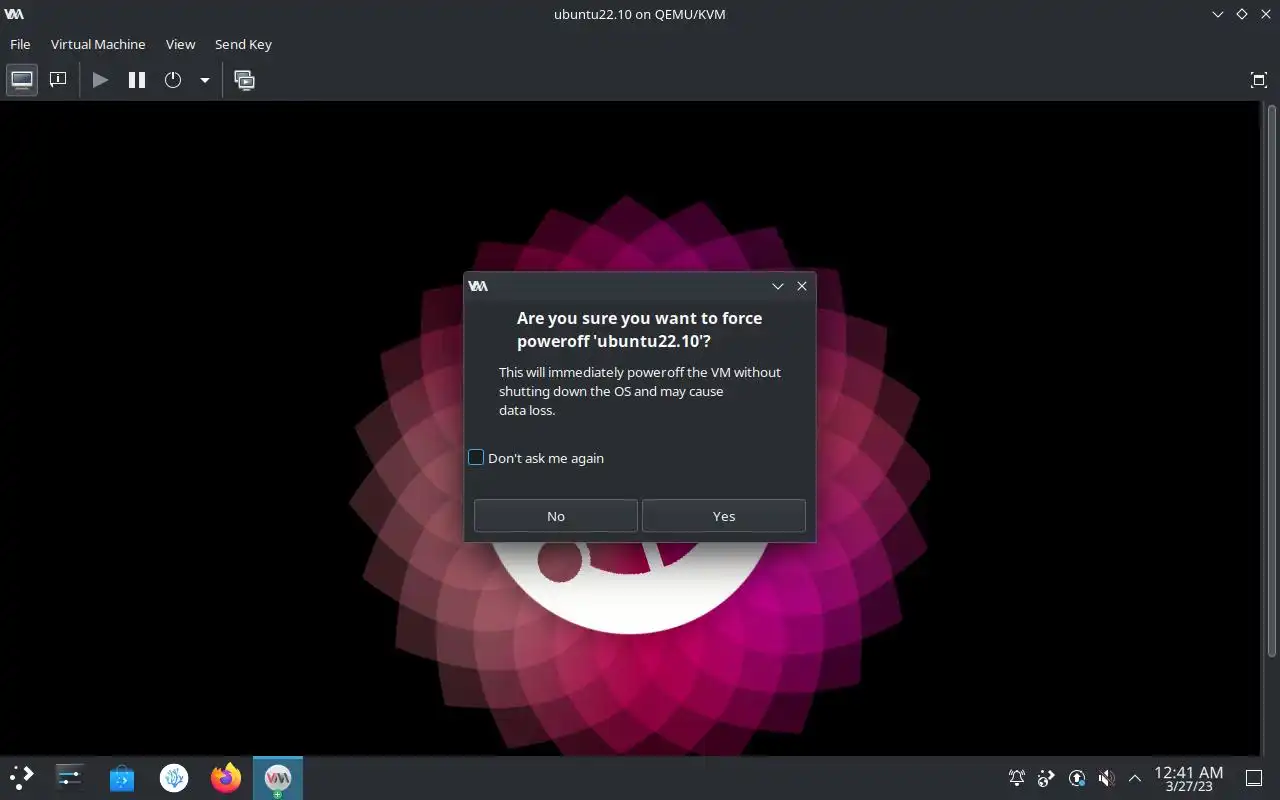Open the white round taskbar application
This screenshot has height=800, width=1280.
174,777
